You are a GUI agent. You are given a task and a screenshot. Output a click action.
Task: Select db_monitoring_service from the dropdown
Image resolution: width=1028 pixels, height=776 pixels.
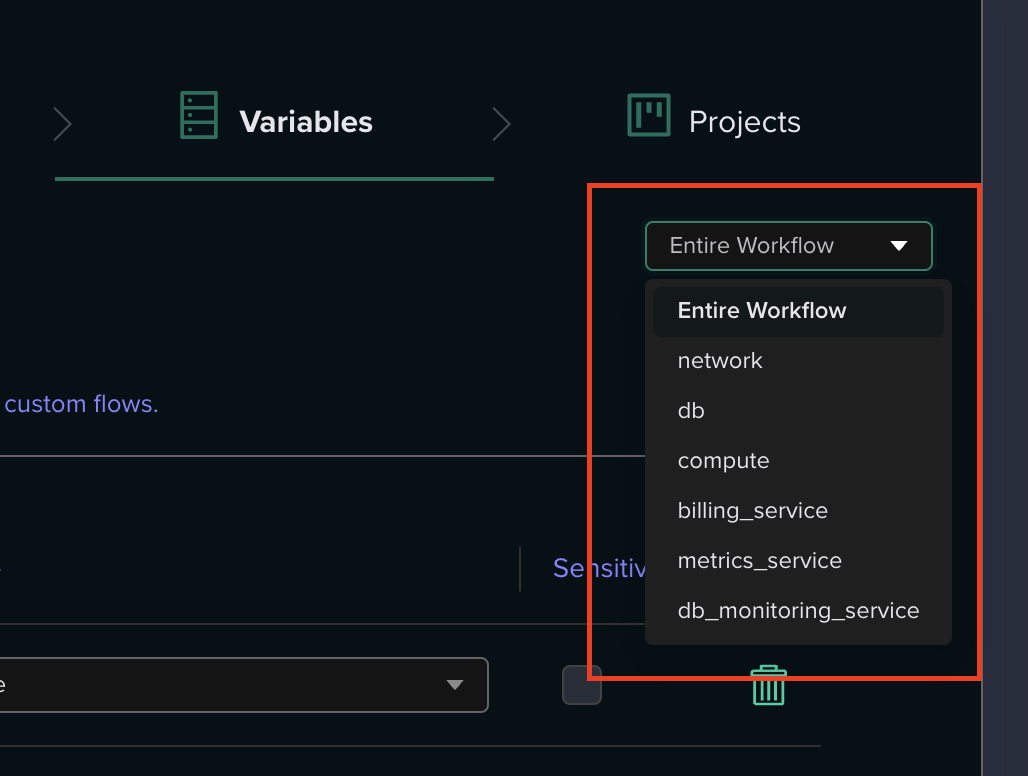pos(798,610)
